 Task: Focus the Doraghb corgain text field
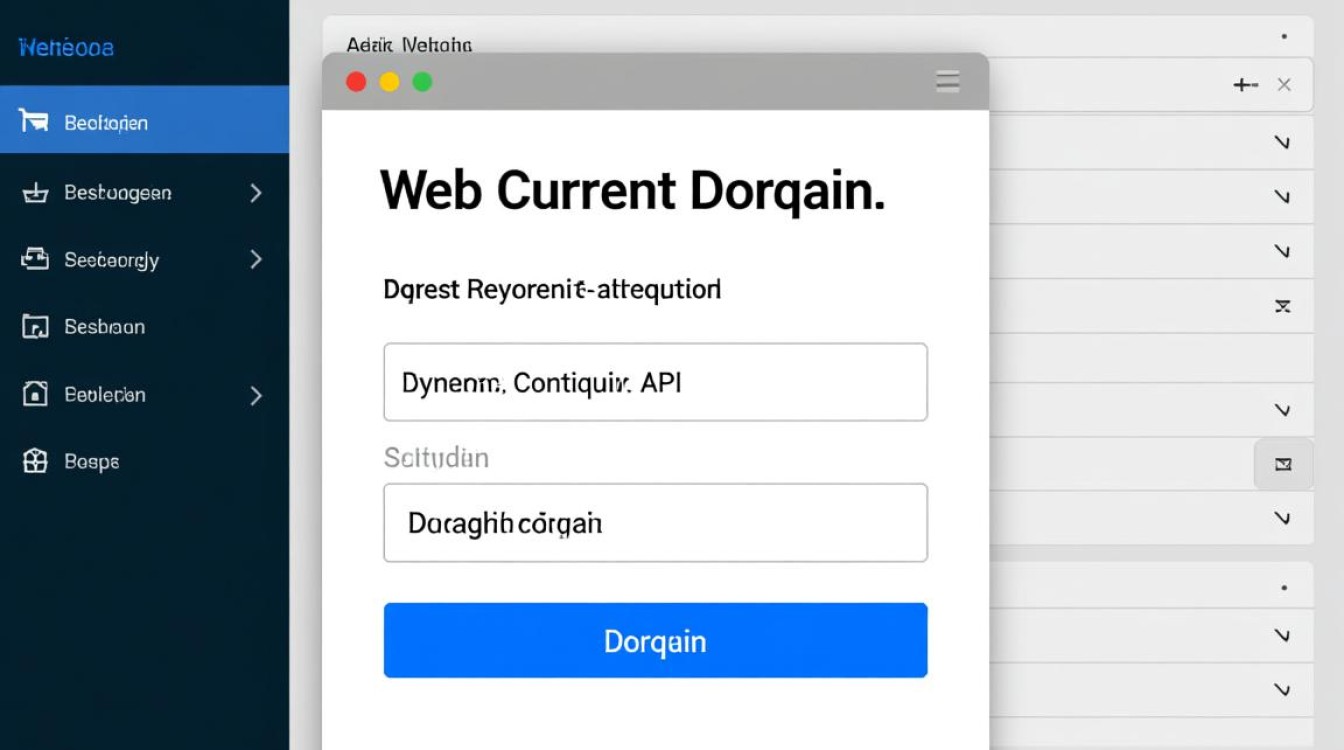pos(655,523)
